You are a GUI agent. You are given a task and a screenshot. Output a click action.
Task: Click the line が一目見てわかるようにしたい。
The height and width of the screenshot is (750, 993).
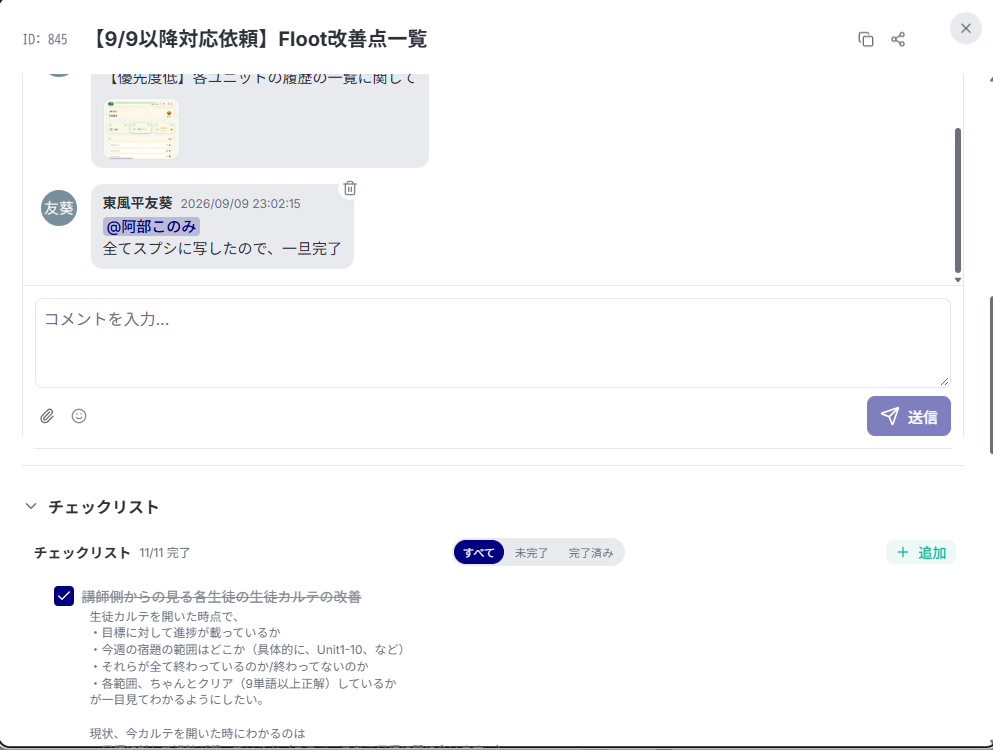pos(177,699)
